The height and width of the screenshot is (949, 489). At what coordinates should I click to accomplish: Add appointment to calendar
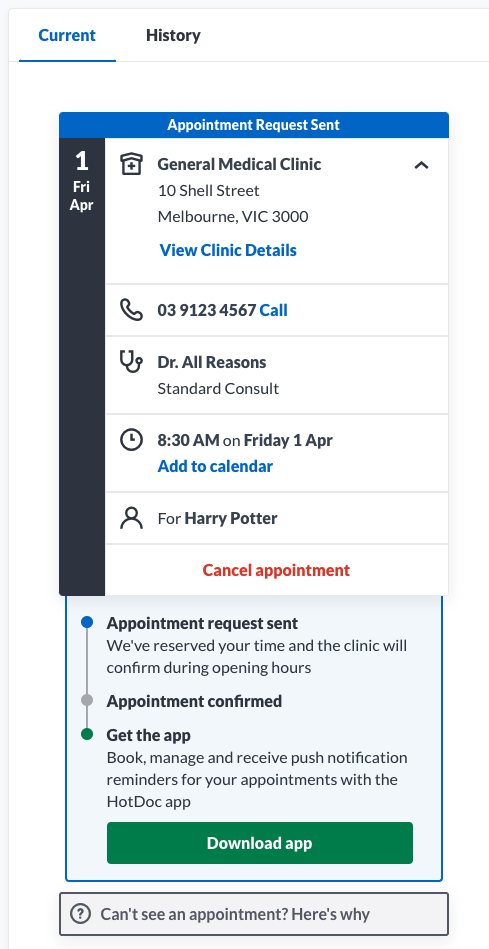coord(215,466)
